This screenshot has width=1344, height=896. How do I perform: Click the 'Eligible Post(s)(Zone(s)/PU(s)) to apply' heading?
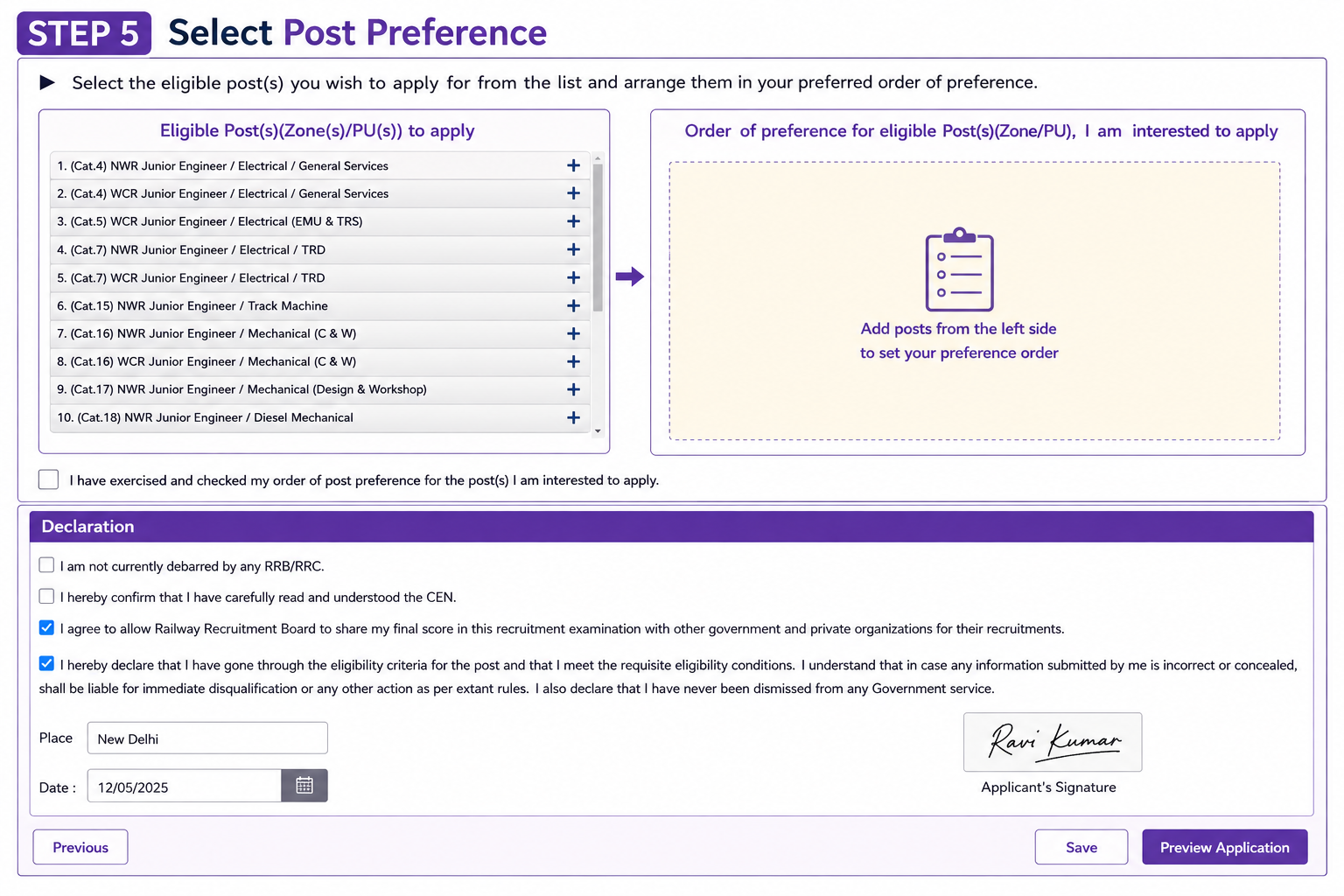coord(318,130)
